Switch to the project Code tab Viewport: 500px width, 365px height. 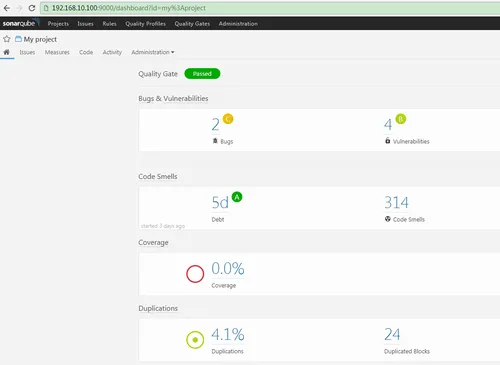(86, 52)
